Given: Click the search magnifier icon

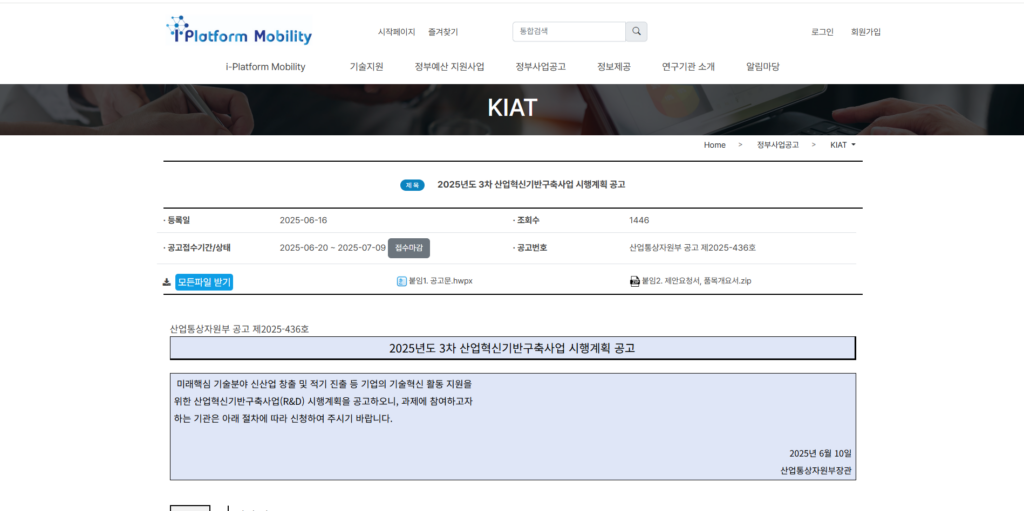Looking at the screenshot, I should [636, 32].
